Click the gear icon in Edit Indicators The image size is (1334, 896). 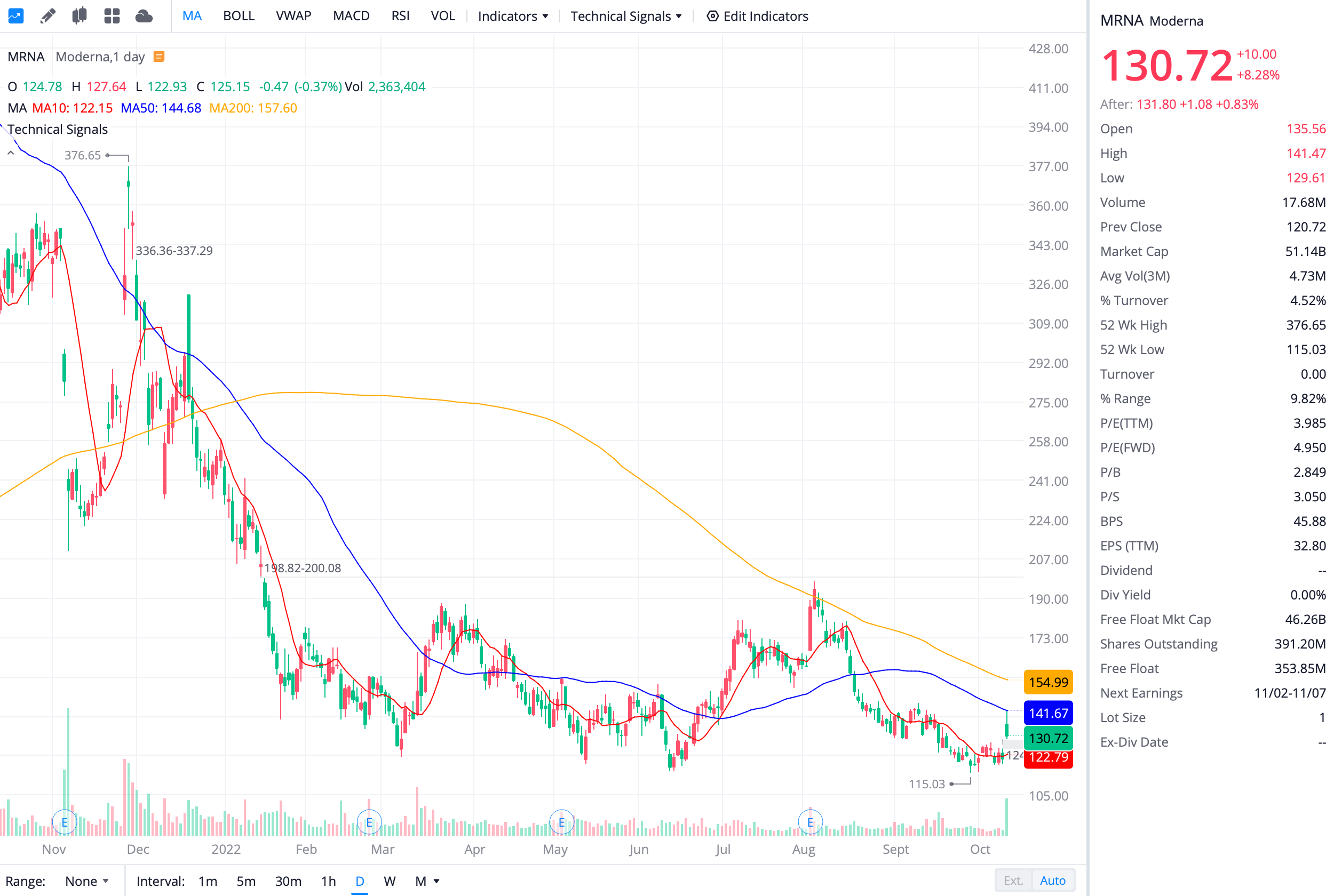pos(712,16)
